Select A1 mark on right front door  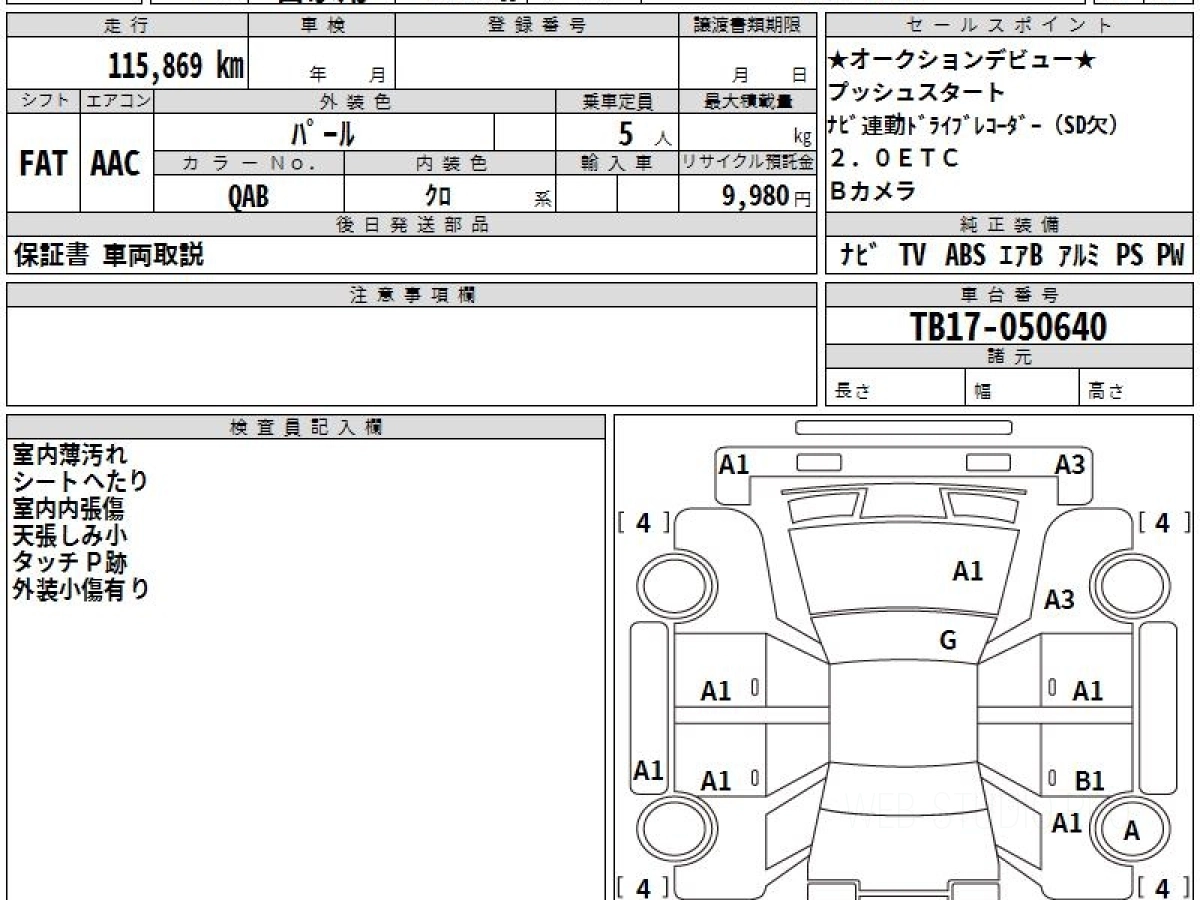click(x=1088, y=691)
